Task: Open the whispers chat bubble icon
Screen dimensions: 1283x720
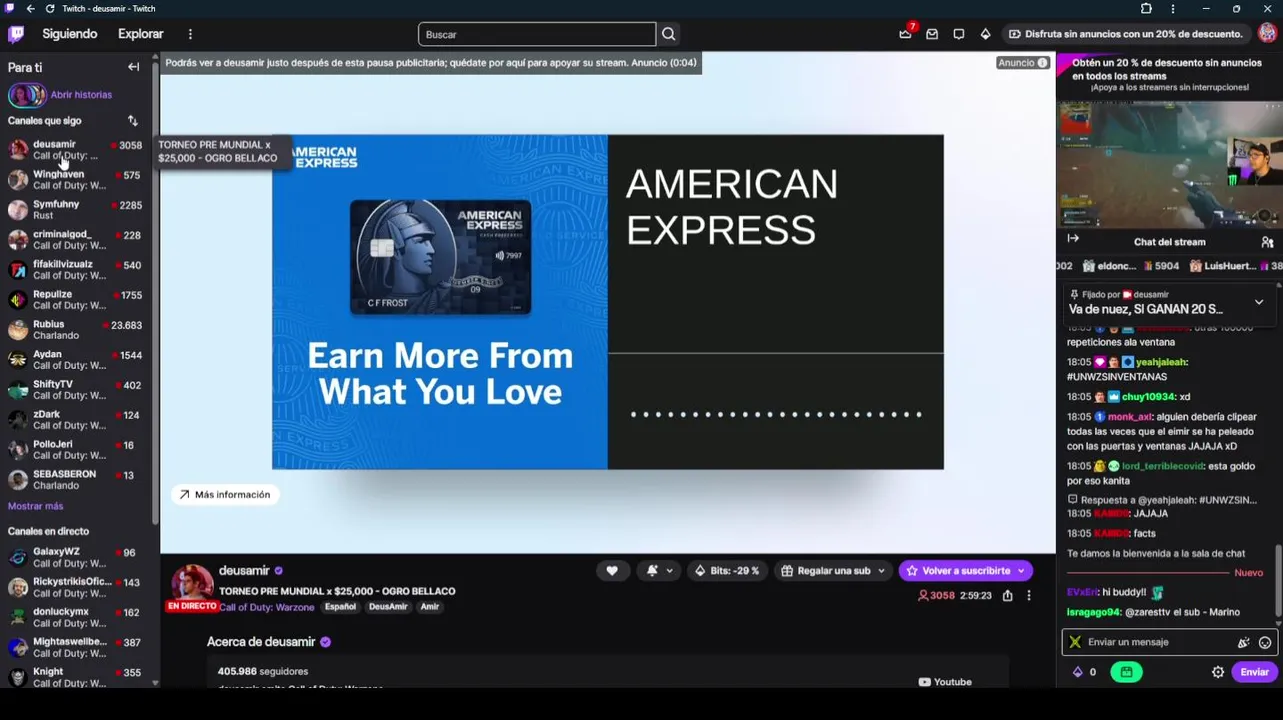Action: point(959,34)
